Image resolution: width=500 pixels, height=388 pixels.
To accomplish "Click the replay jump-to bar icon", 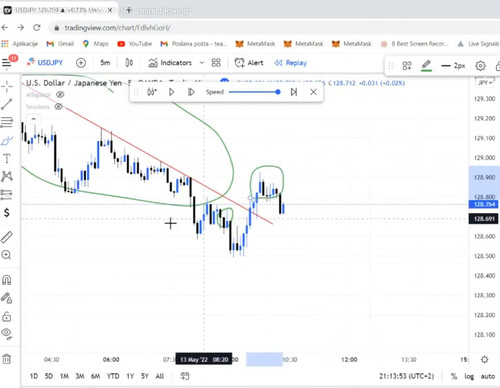I will click(152, 92).
